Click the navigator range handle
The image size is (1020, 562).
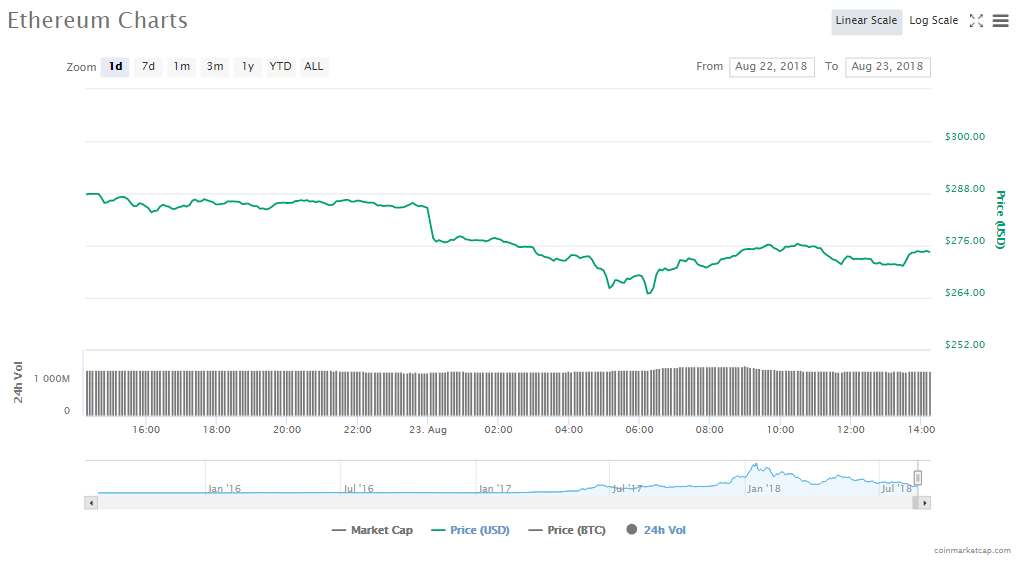tap(917, 478)
